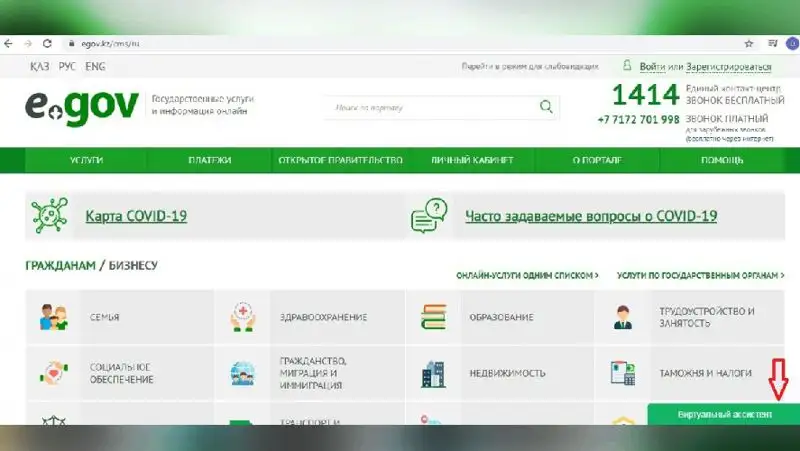Click the FAQ chat bubble icon
This screenshot has height=451, width=800.
pyautogui.click(x=429, y=216)
